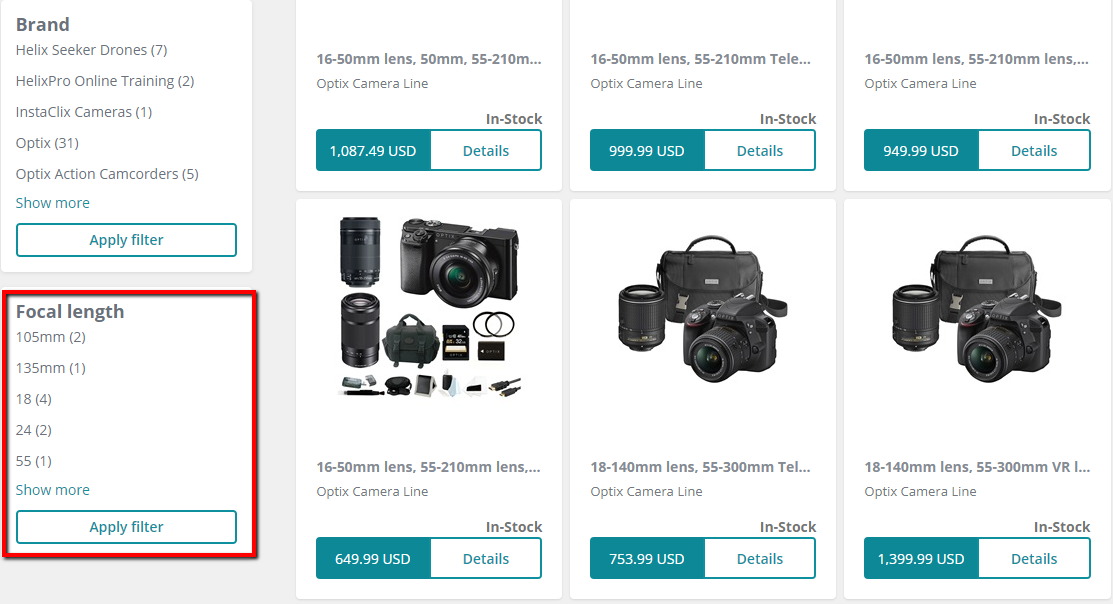Expand Focal length list with Show more

coord(53,490)
